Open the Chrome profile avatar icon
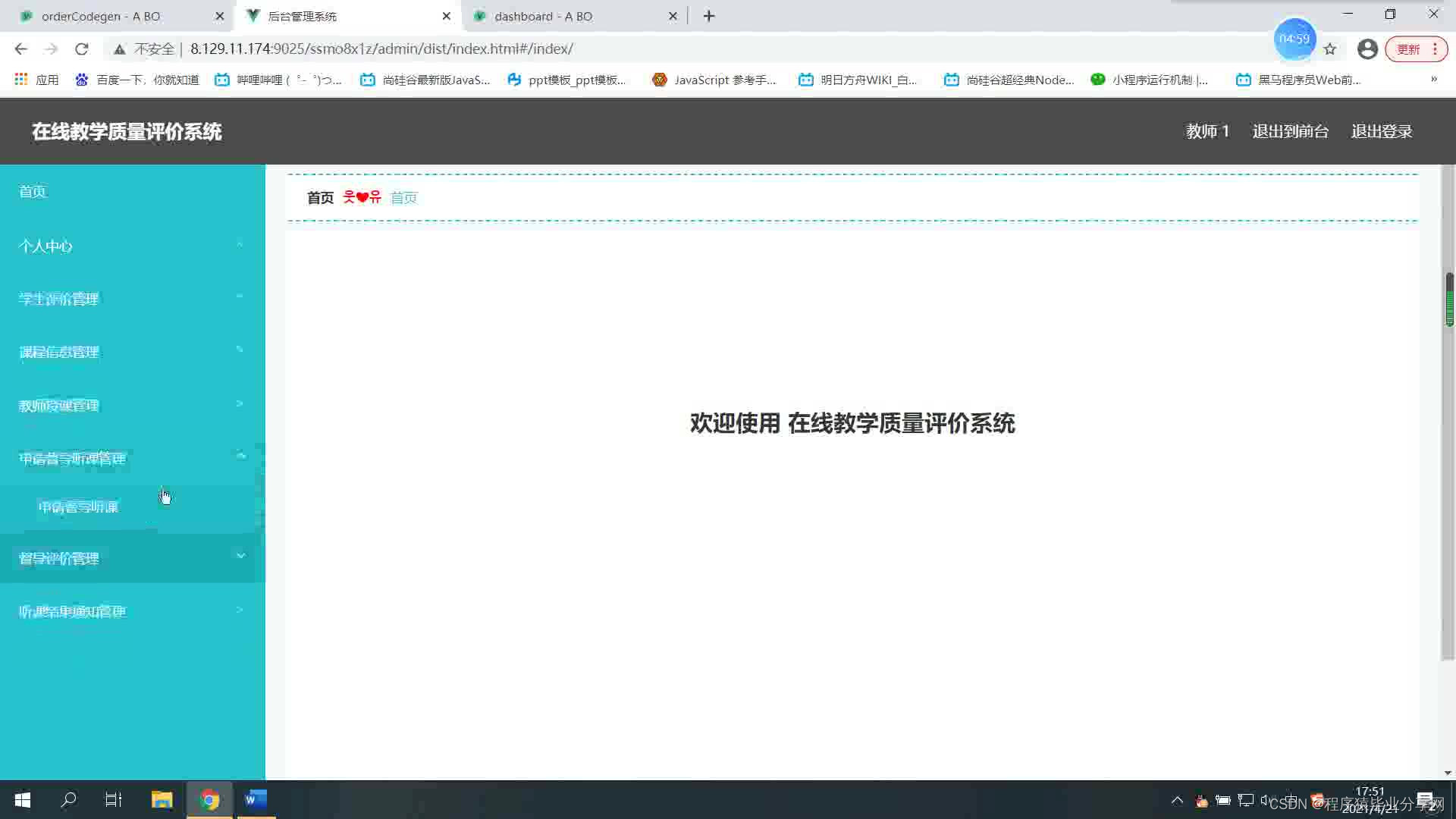Image resolution: width=1456 pixels, height=819 pixels. [x=1367, y=49]
